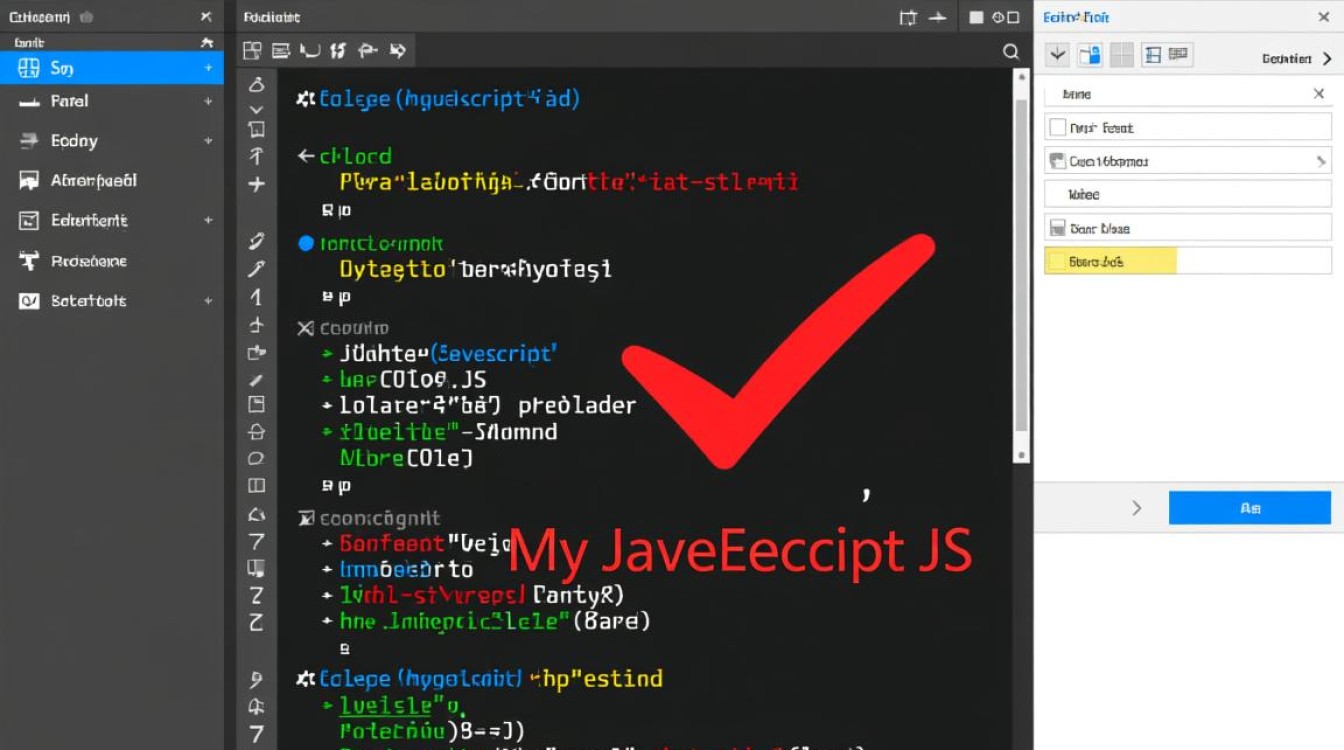1344x750 pixels.
Task: Toggle the blue breakpoint dot in the code
Action: click(306, 243)
